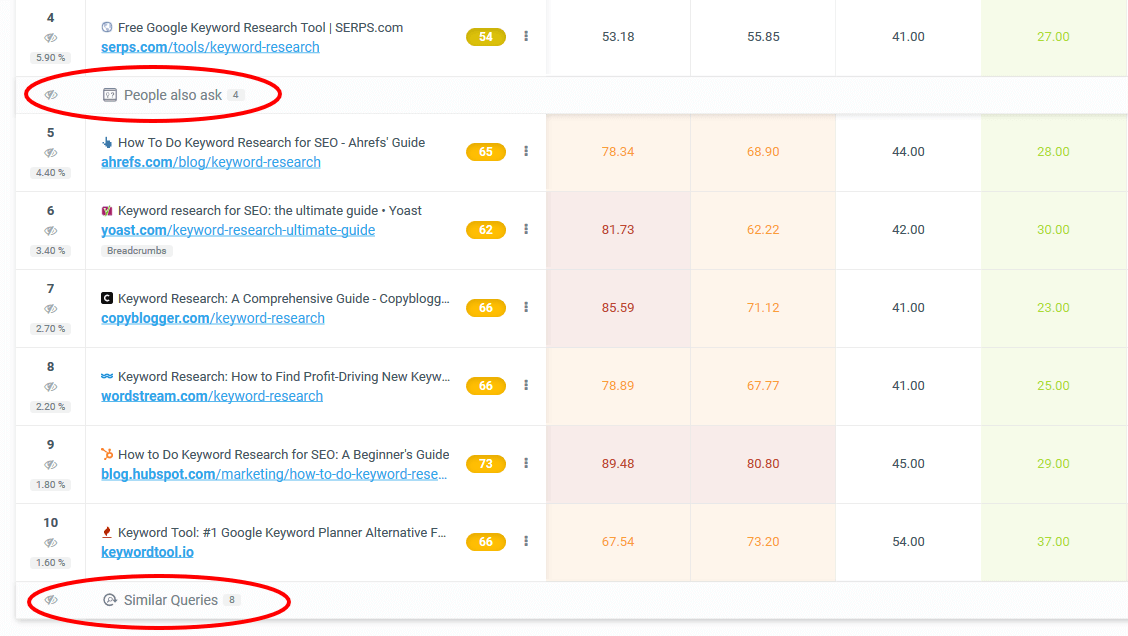Screen dimensions: 1128x636
Task: Click score badge 65 for ahrefs.com
Action: 486,152
